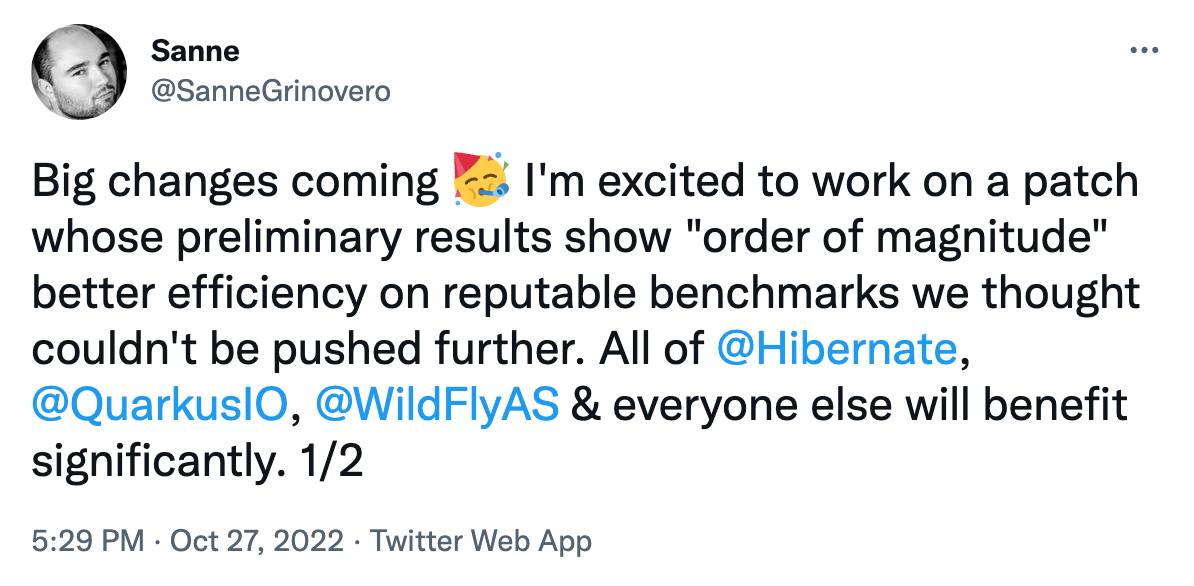Click the display name Sanne
Viewport: 1194px width, 586px height.
(195, 51)
